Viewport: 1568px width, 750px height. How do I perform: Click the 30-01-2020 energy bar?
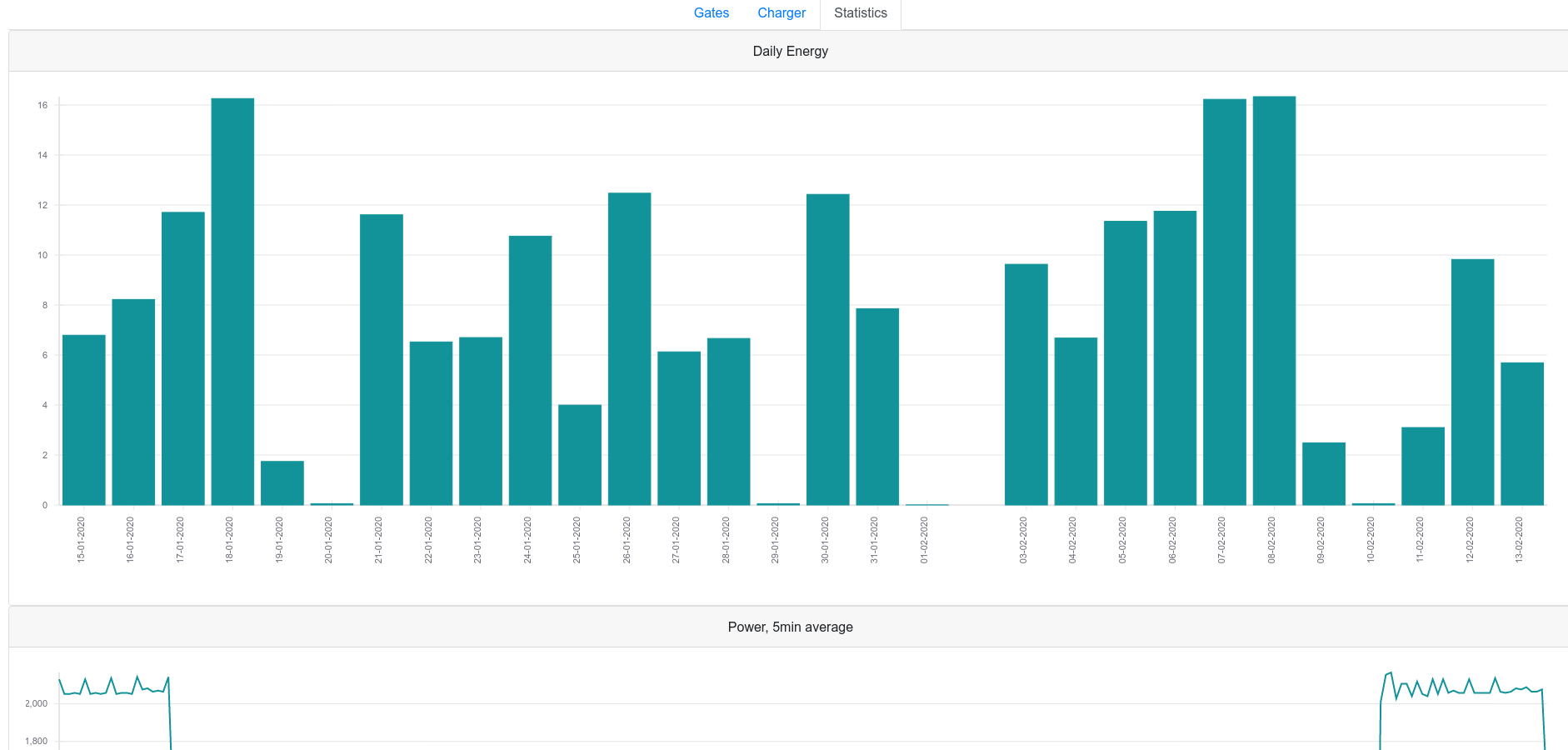[x=828, y=350]
